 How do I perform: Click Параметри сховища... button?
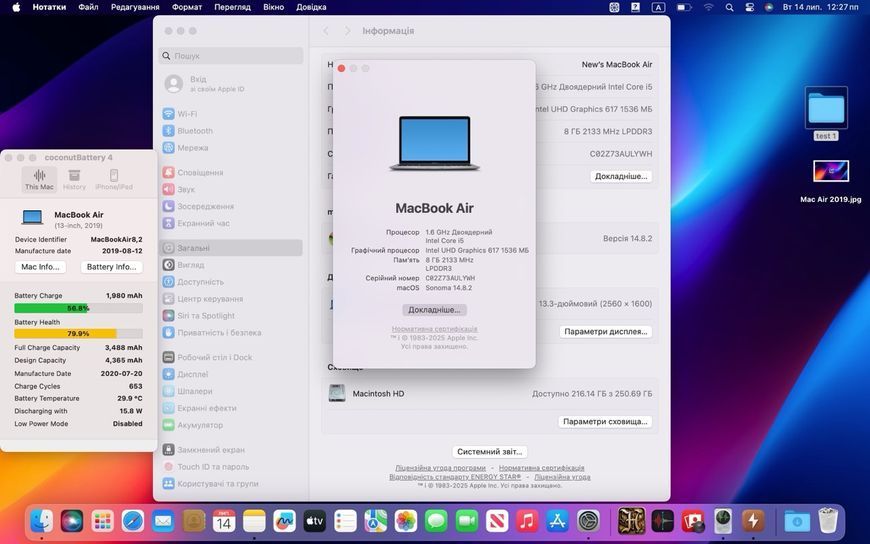(x=605, y=421)
